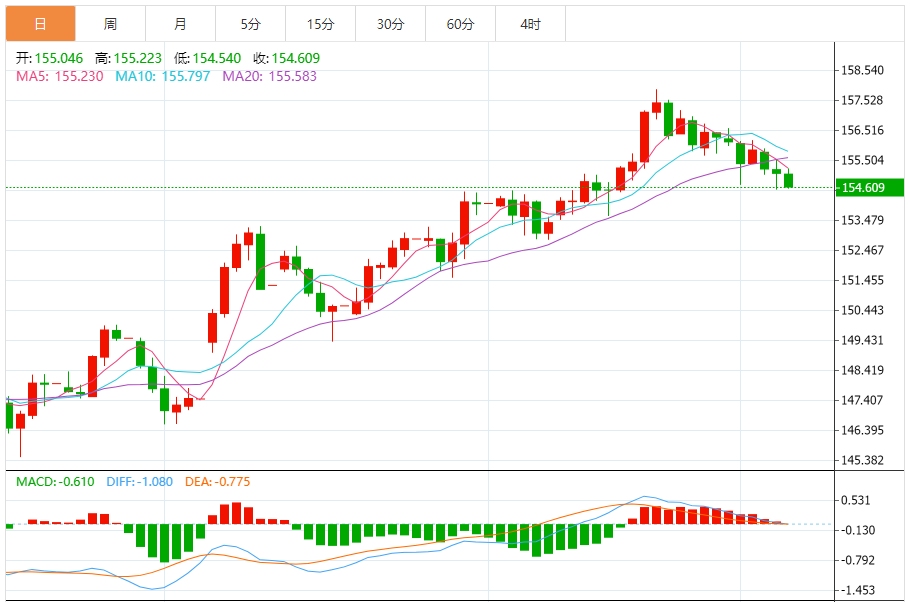This screenshot has width=910, height=602.
Task: Select the 日 daily chart tab
Action: (x=40, y=24)
